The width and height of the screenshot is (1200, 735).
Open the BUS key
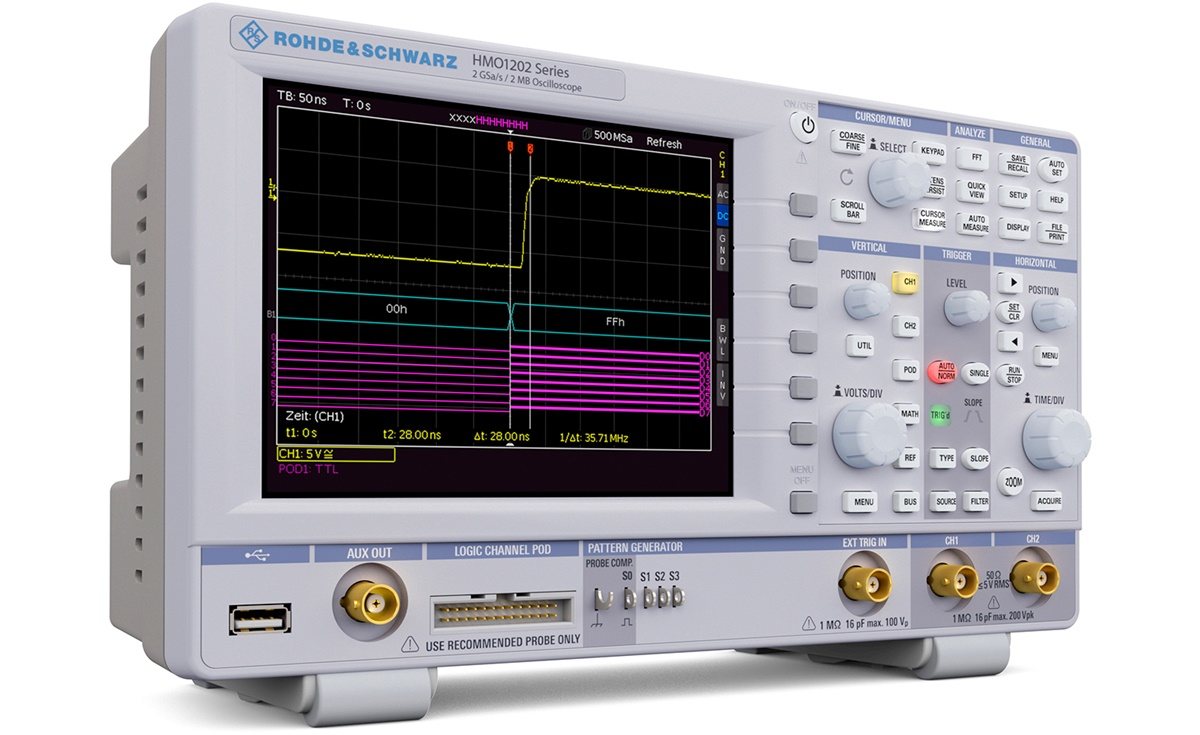[x=906, y=502]
